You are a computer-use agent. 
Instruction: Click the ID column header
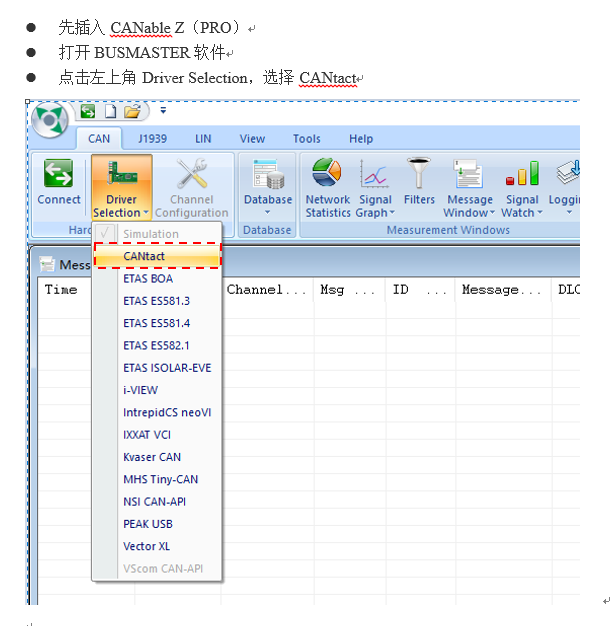(x=420, y=289)
